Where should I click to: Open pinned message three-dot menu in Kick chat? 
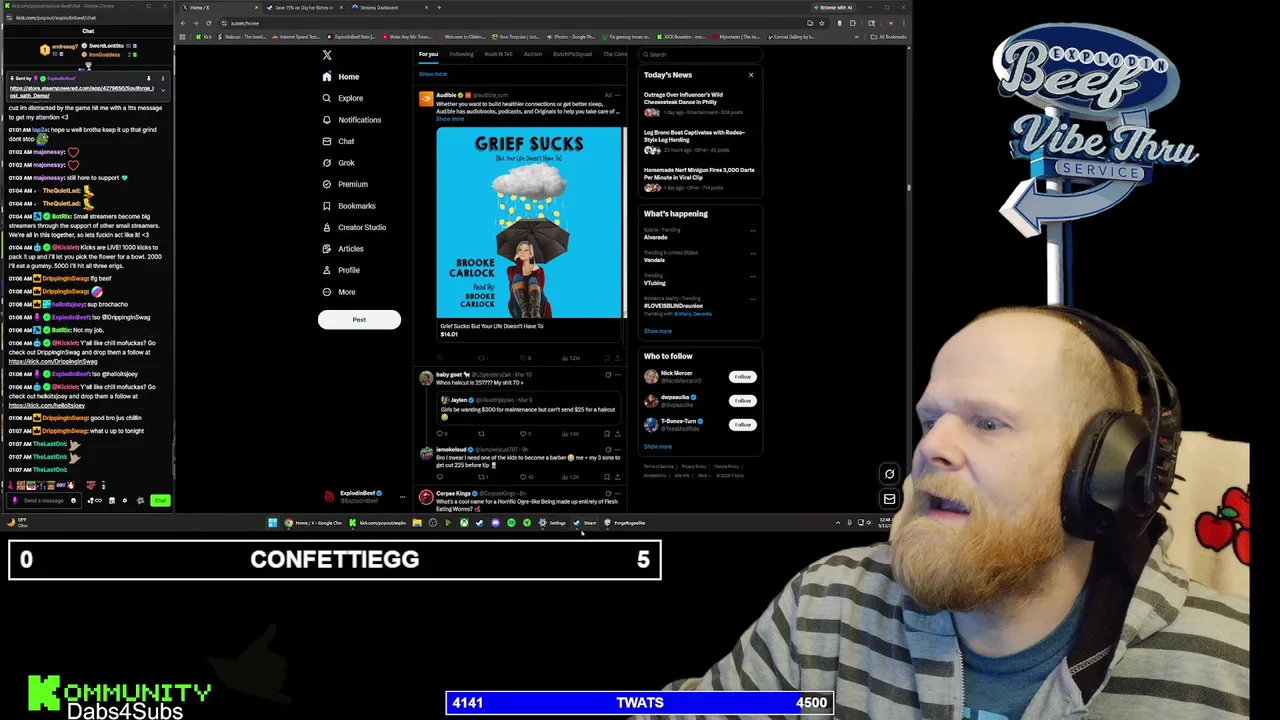click(x=162, y=78)
